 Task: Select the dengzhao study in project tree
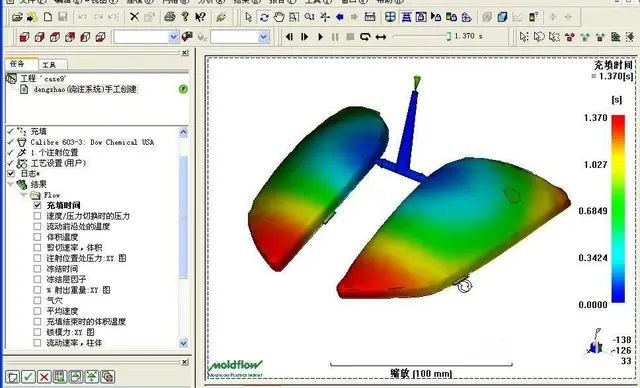85,89
